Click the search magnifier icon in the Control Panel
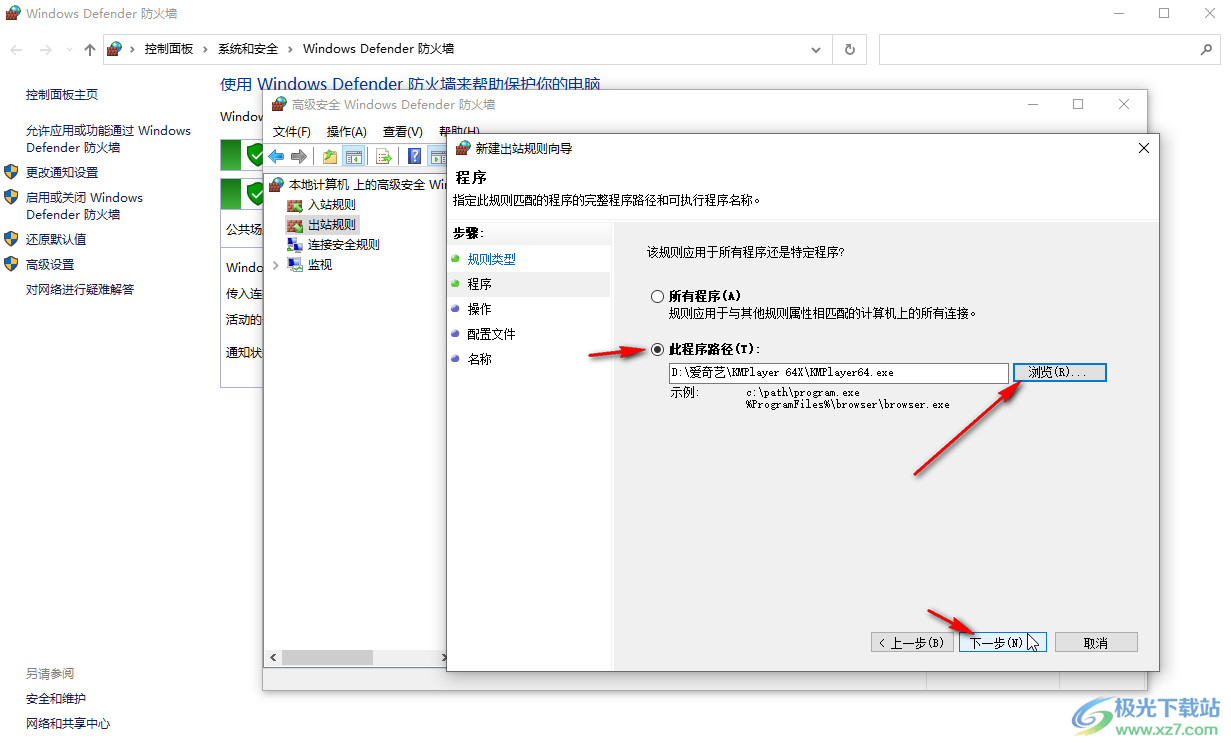The width and height of the screenshot is (1231, 746). click(1206, 49)
